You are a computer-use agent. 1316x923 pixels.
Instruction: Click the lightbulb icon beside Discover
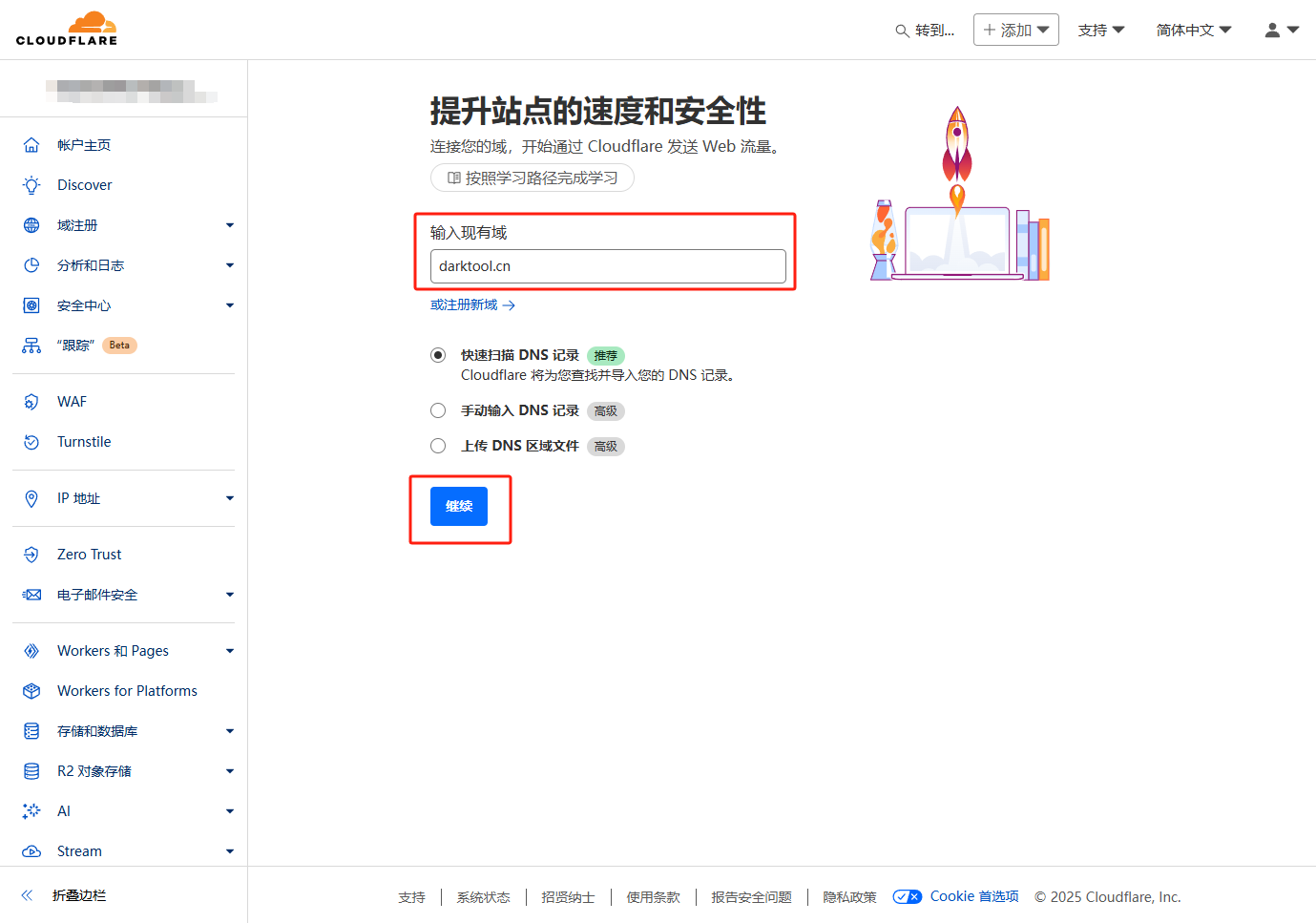tap(31, 185)
